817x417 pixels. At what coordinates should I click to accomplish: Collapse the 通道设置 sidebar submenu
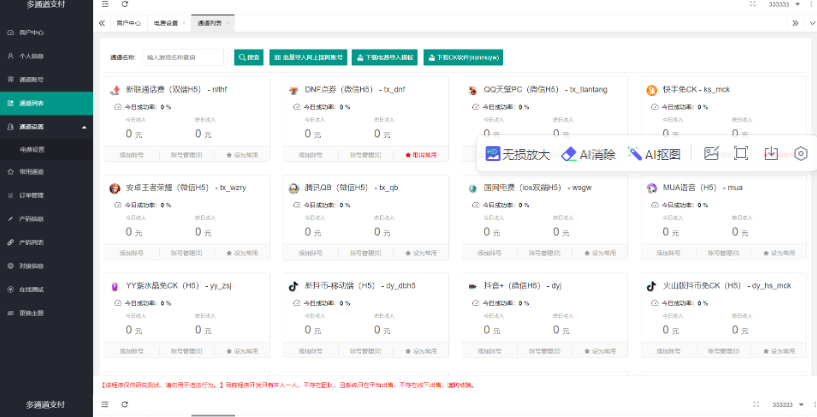[46, 127]
